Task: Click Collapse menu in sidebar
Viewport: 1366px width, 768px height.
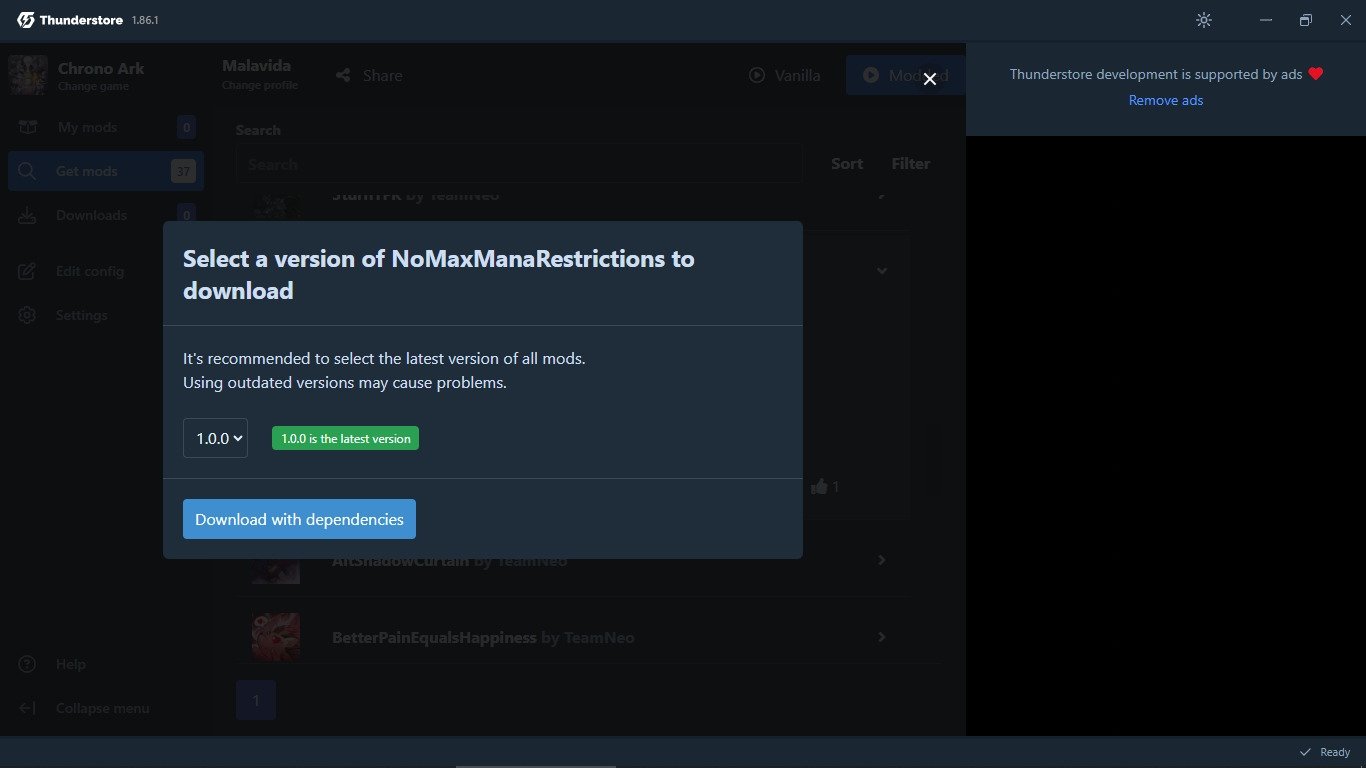Action: pyautogui.click(x=105, y=708)
